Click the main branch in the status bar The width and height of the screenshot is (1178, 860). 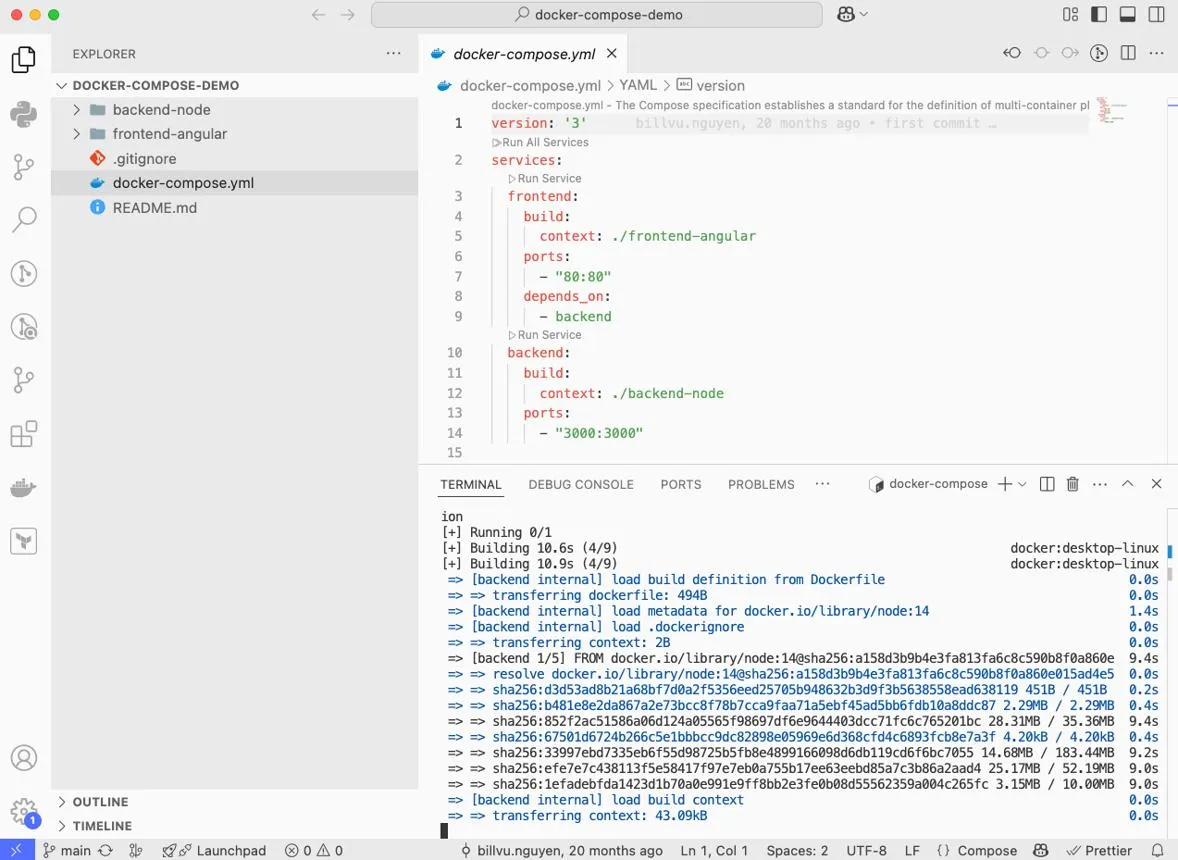67,850
